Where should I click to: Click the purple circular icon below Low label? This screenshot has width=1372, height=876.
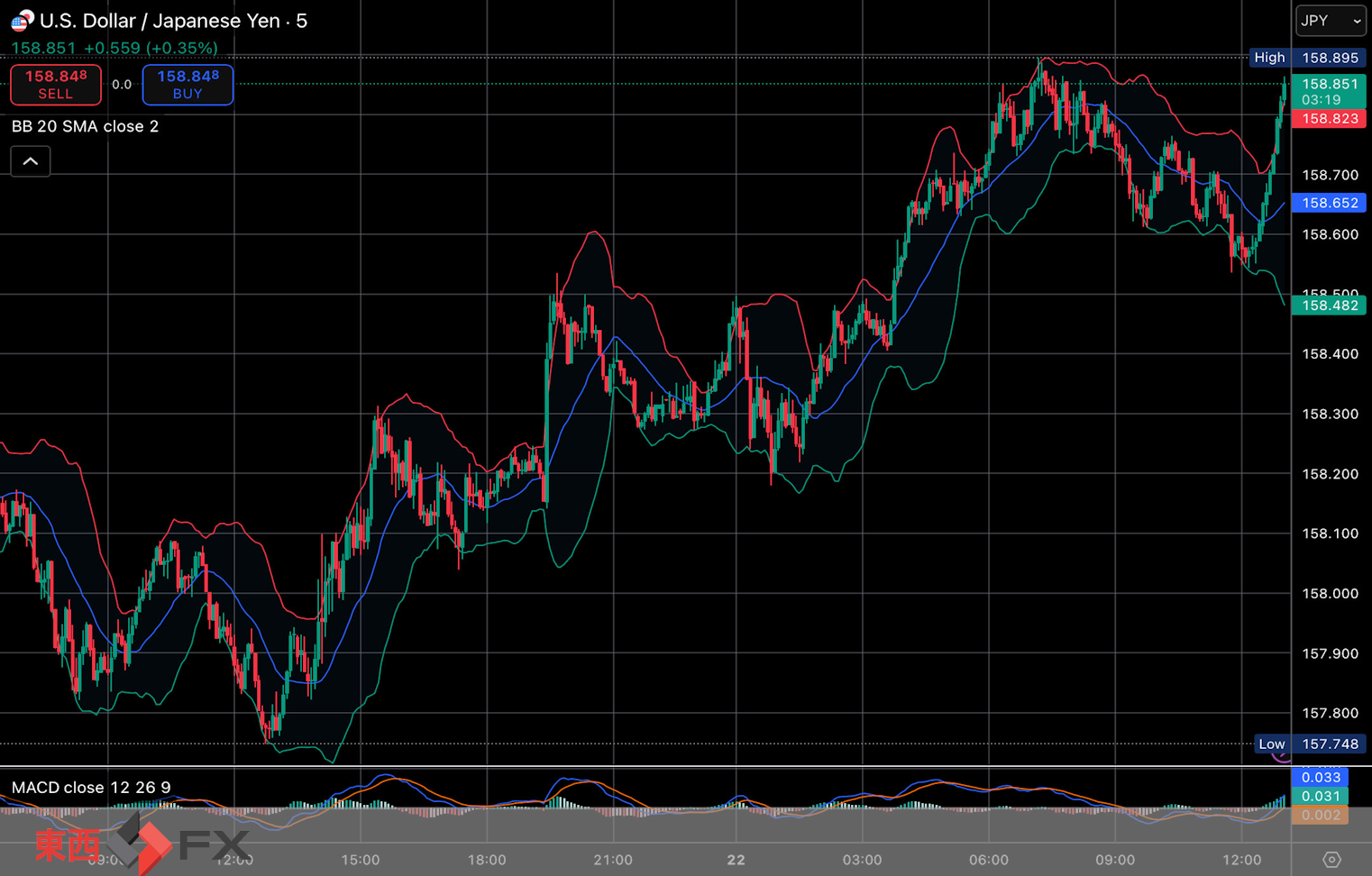click(1281, 757)
